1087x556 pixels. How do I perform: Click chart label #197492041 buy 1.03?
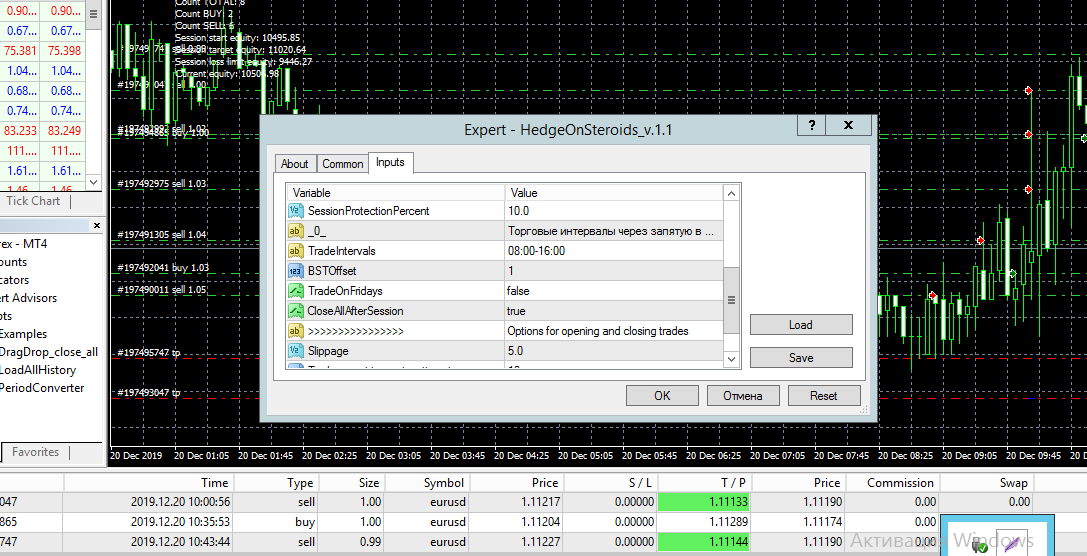pos(162,268)
